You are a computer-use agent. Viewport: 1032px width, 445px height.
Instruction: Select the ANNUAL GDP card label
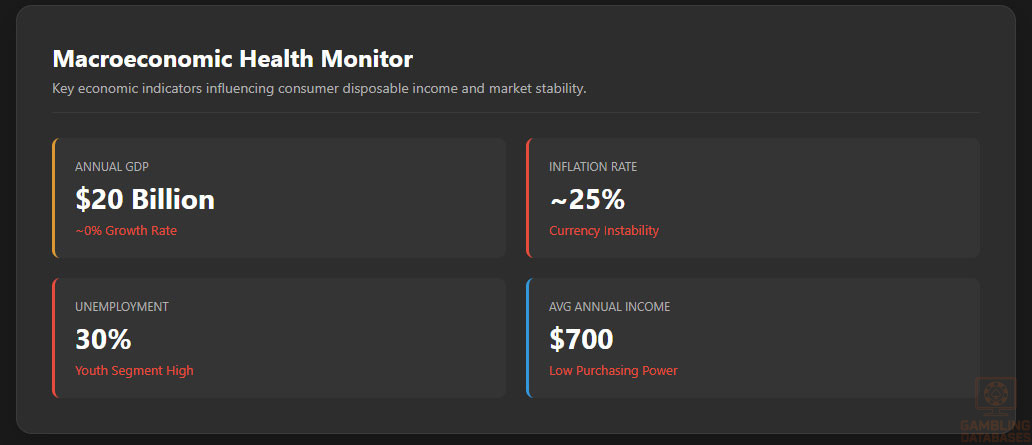tap(112, 167)
